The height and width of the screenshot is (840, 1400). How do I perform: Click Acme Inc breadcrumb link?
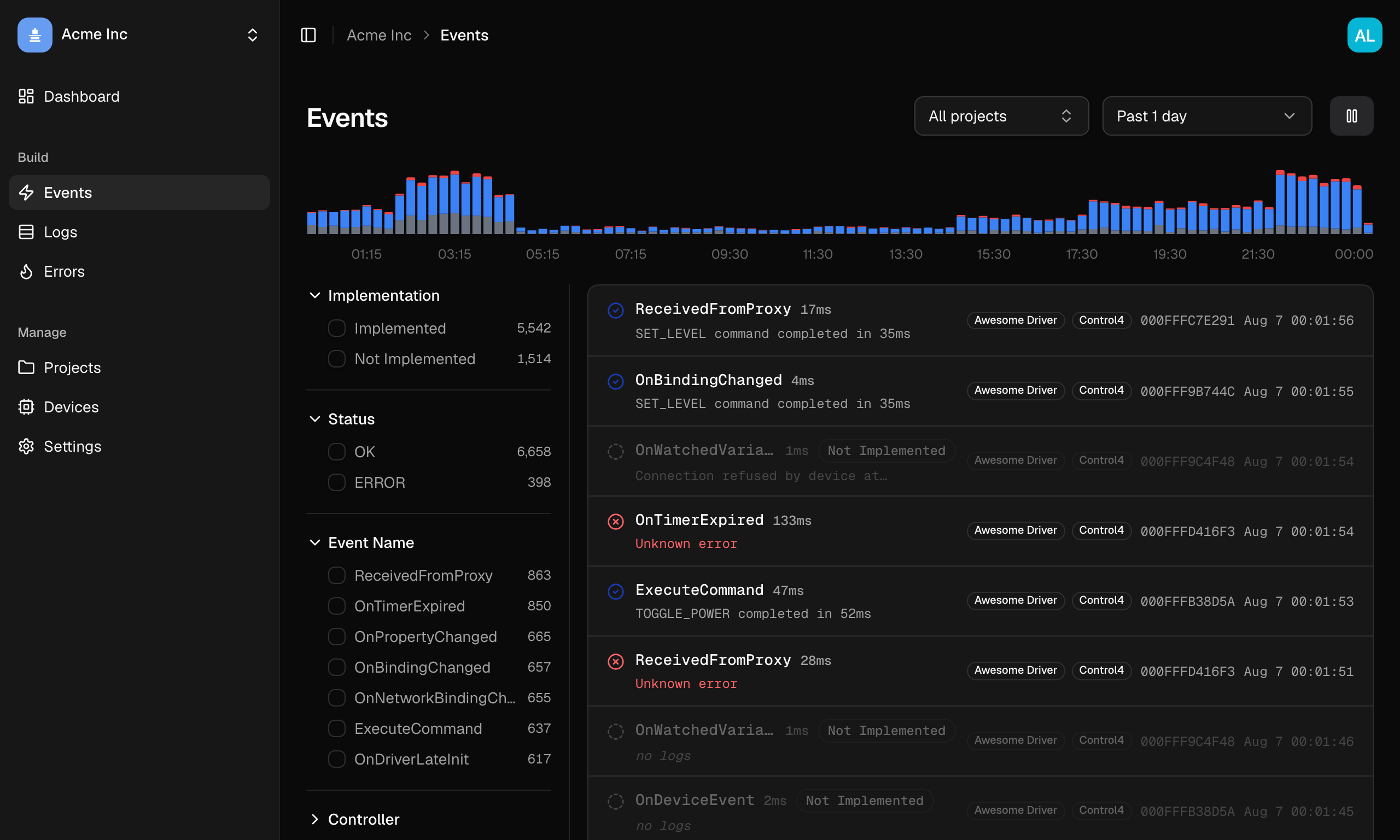coord(378,35)
